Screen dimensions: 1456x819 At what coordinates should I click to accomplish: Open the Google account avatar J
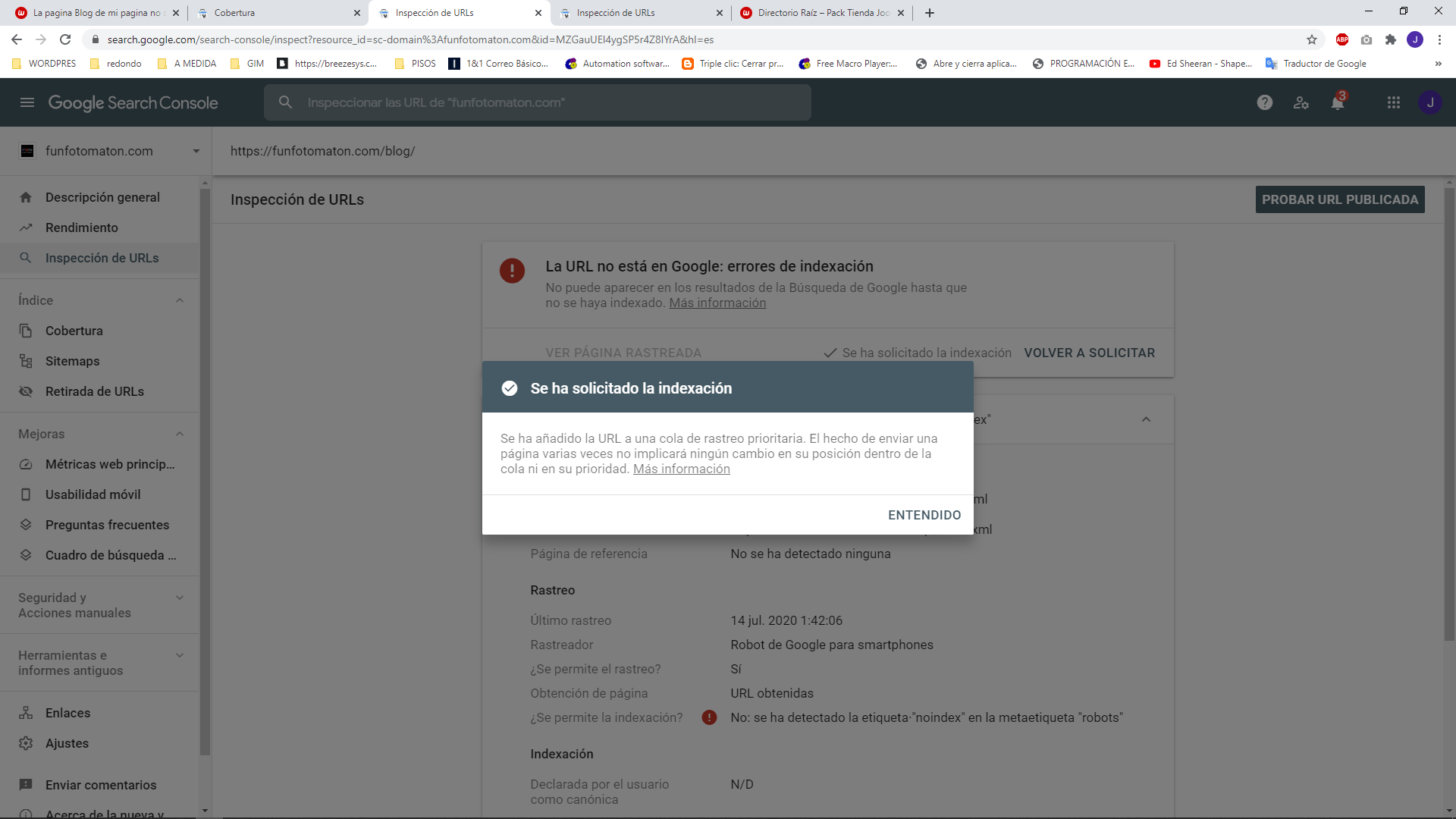(x=1430, y=102)
